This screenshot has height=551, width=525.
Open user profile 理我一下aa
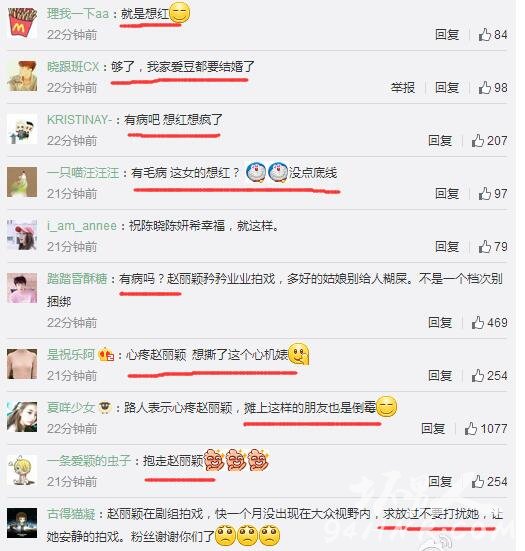78,14
